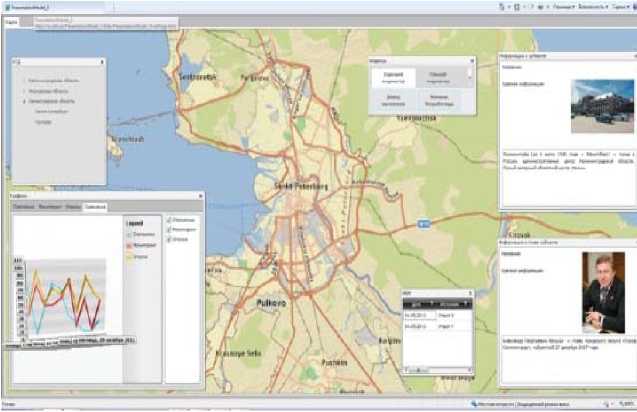
Task: Select the fourth (active) tab in chart panel
Action: tap(96, 207)
